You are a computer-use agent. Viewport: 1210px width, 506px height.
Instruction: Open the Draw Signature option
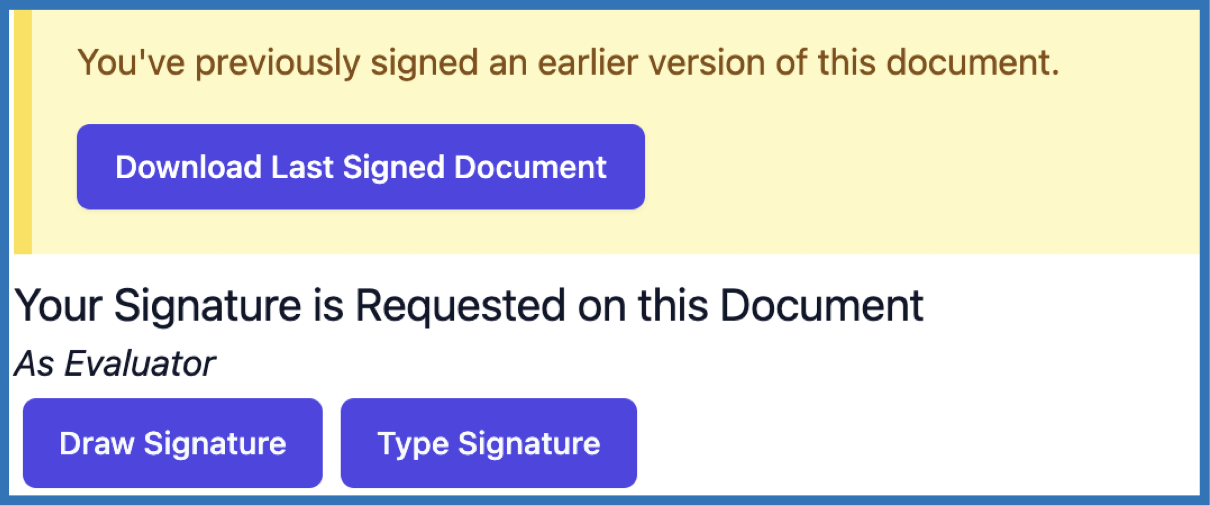pyautogui.click(x=173, y=443)
